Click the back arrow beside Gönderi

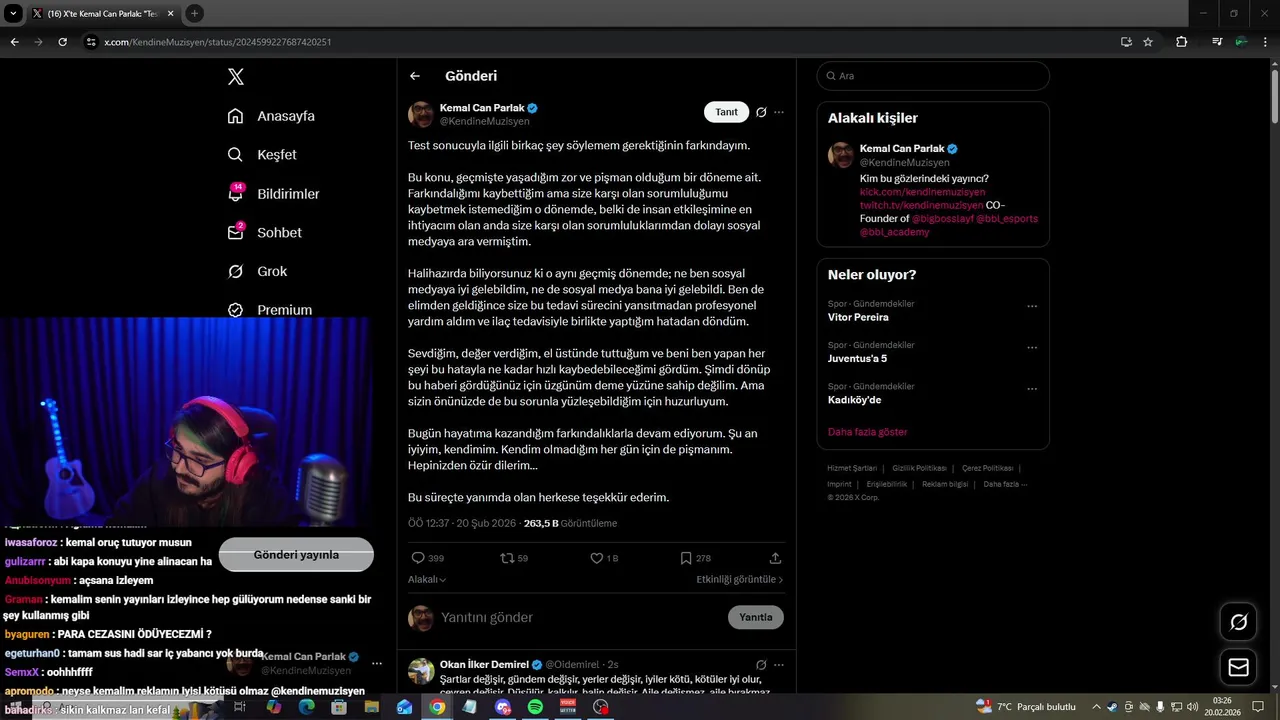coord(415,76)
